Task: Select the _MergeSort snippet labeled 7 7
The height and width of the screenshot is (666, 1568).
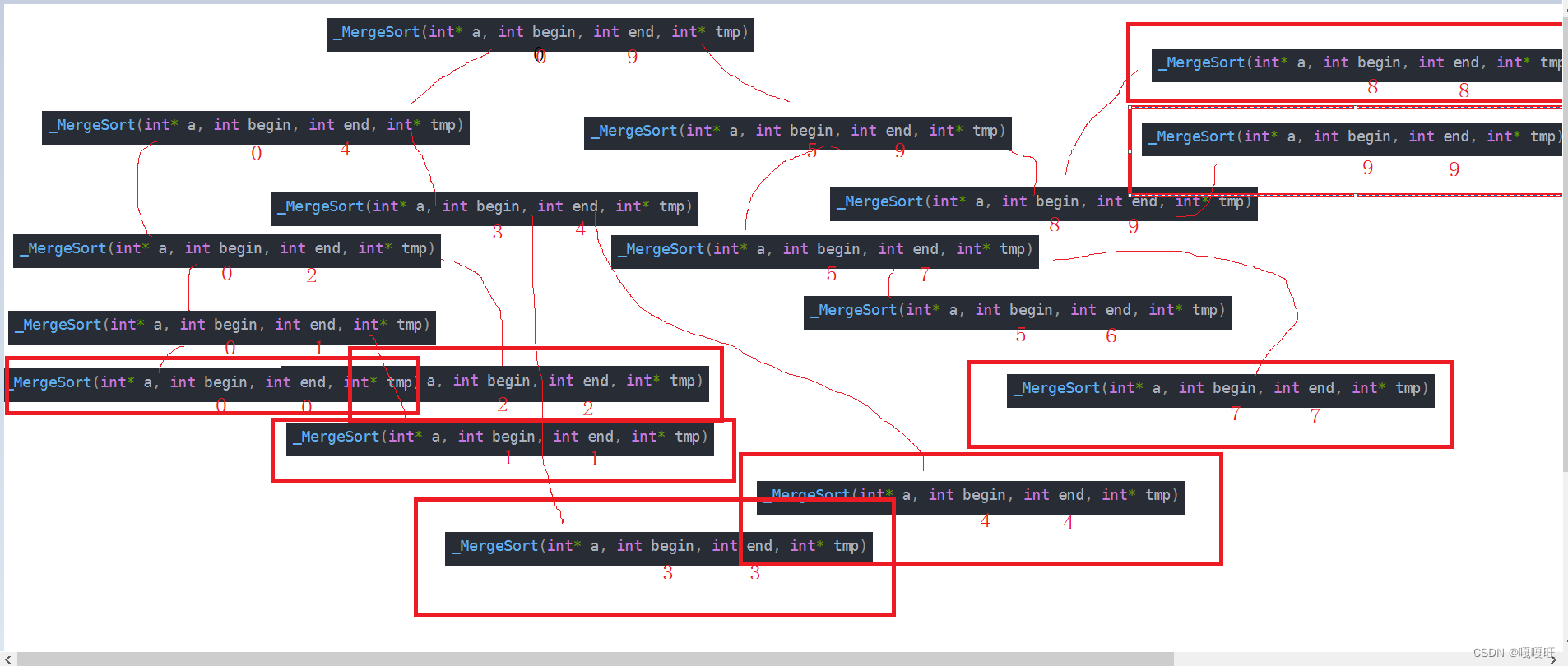Action: 1220,390
